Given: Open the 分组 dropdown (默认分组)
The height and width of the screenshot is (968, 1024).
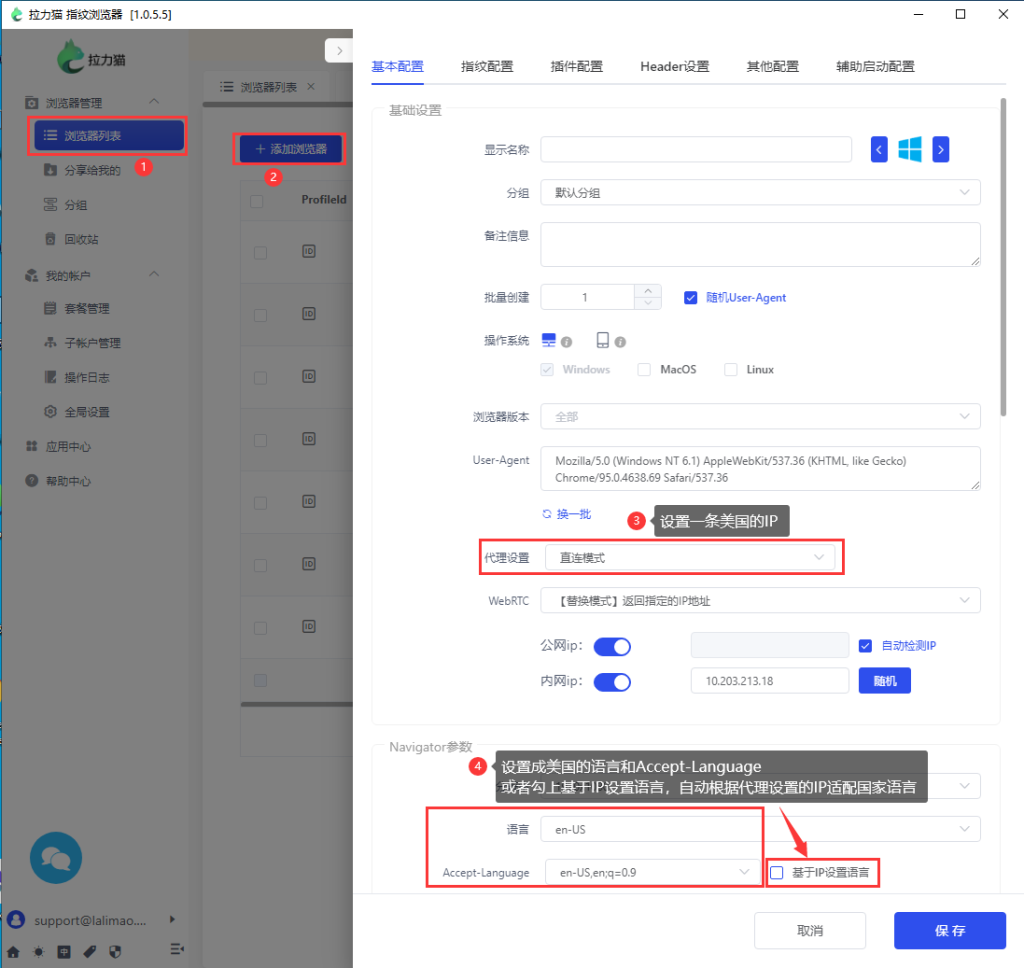Looking at the screenshot, I should [x=760, y=192].
